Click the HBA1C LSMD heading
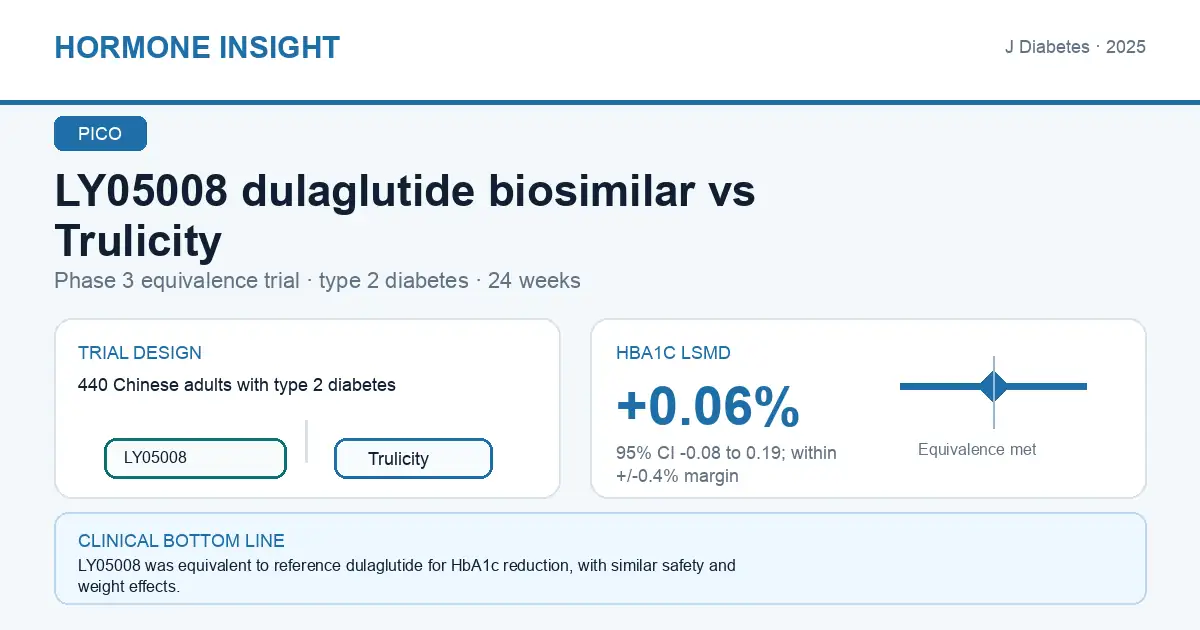 click(673, 353)
